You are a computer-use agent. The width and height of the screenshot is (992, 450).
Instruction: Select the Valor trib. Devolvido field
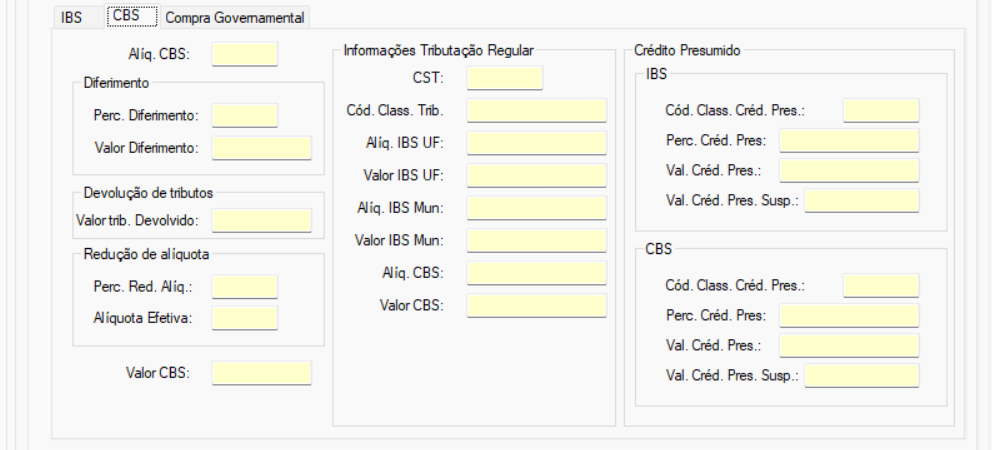coord(261,220)
